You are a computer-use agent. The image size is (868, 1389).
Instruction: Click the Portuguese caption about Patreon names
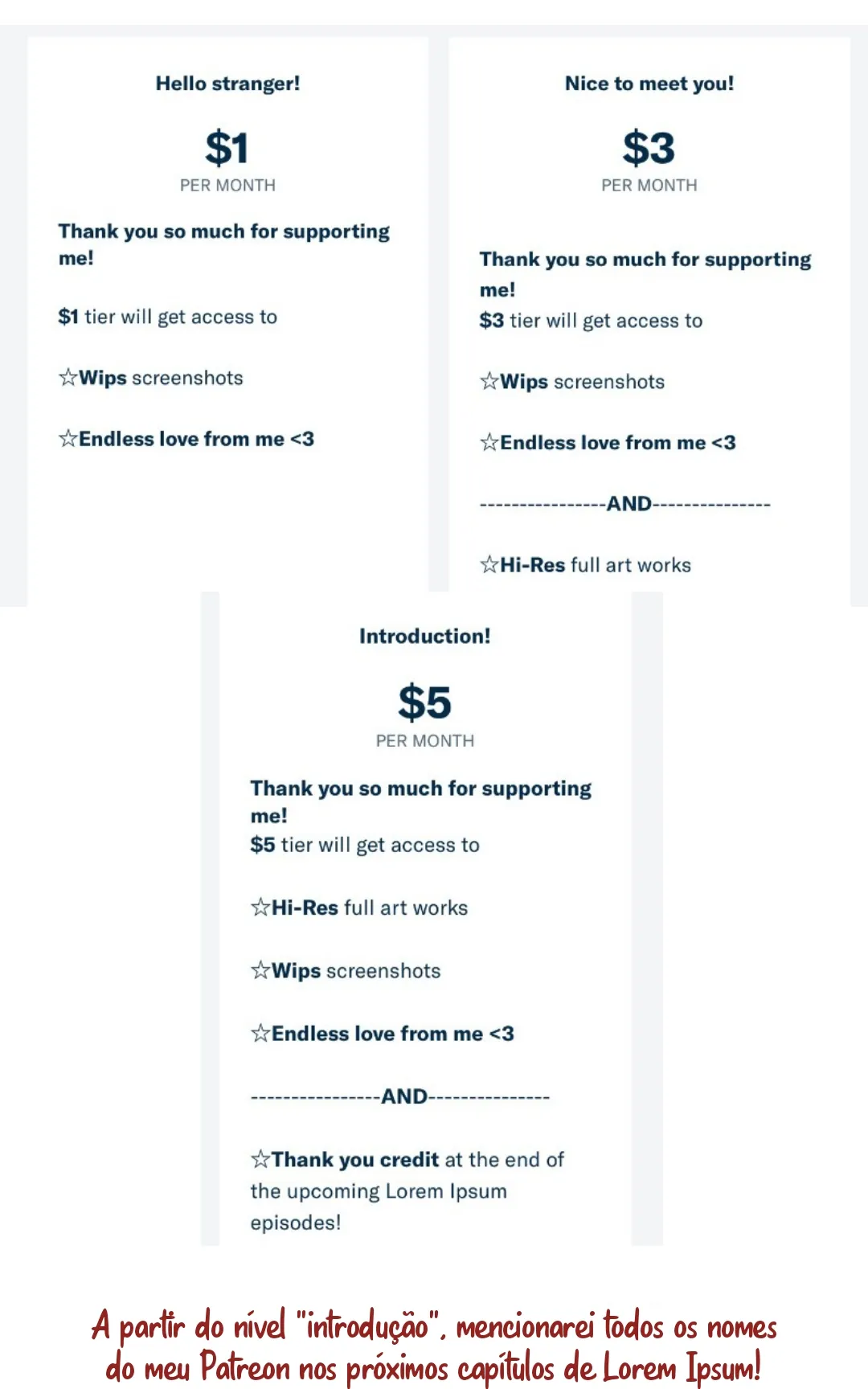434,1346
